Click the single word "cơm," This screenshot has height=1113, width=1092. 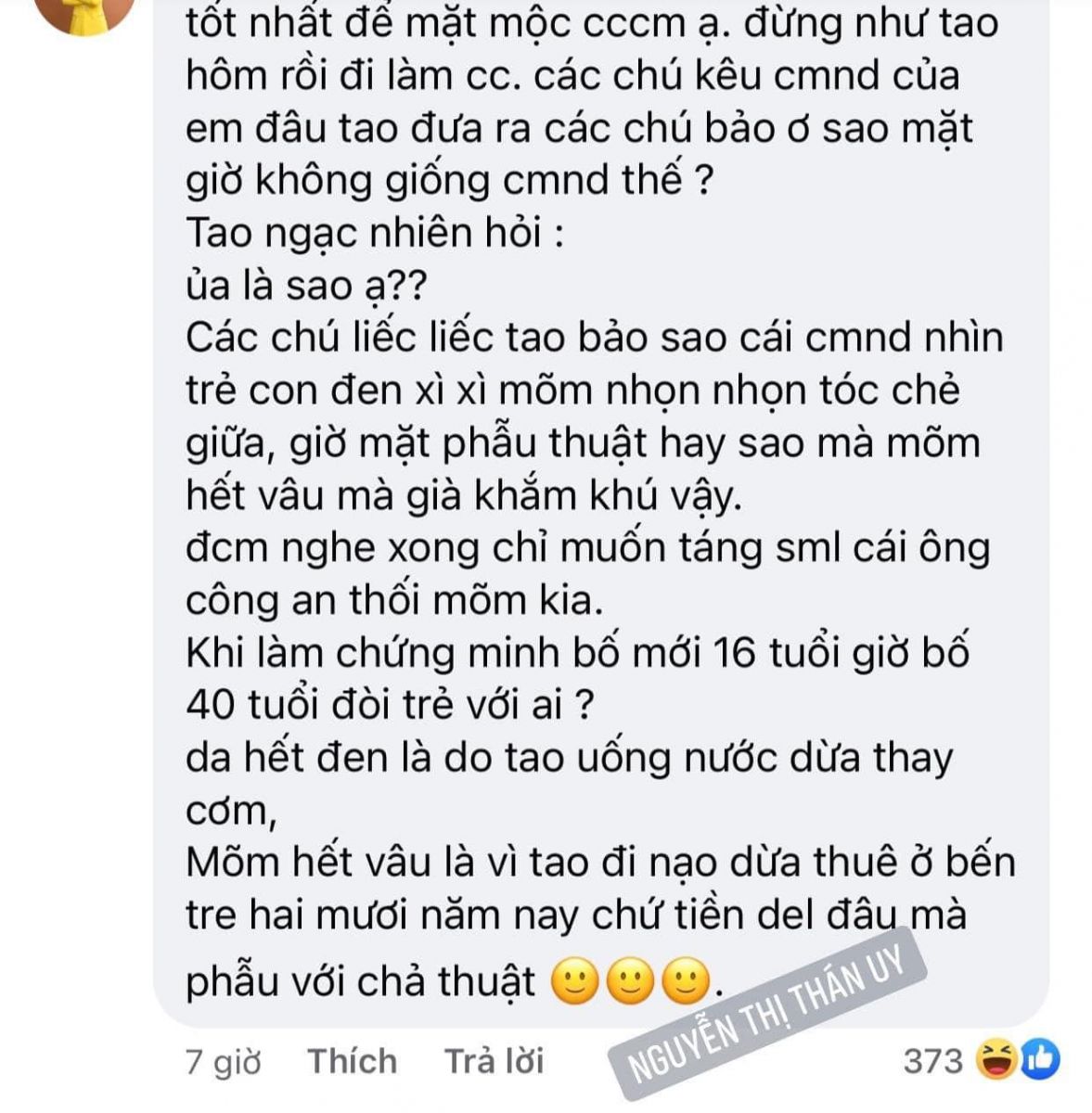tap(231, 812)
